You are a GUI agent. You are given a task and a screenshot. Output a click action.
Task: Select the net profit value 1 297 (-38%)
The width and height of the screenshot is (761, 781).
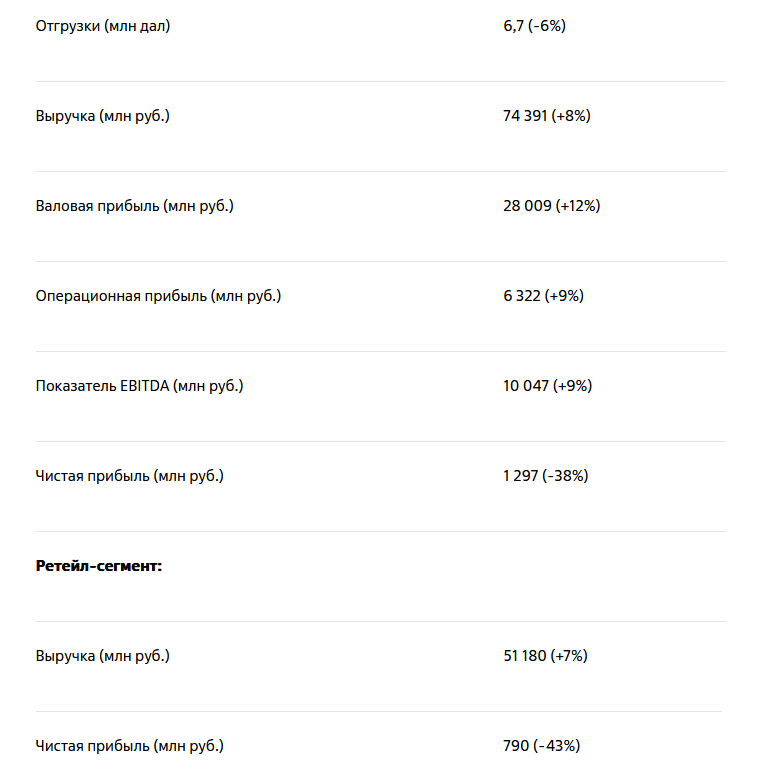coord(546,476)
